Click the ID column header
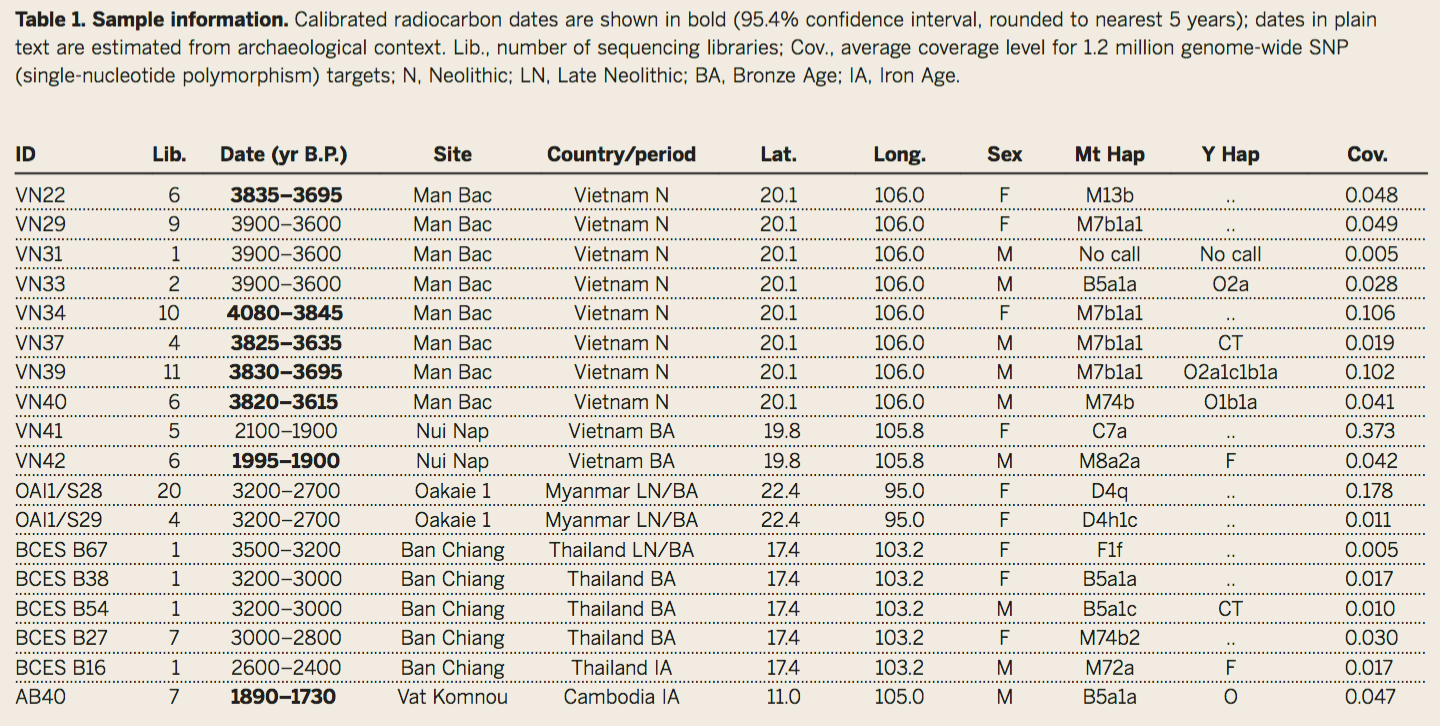1440x726 pixels. pos(26,155)
